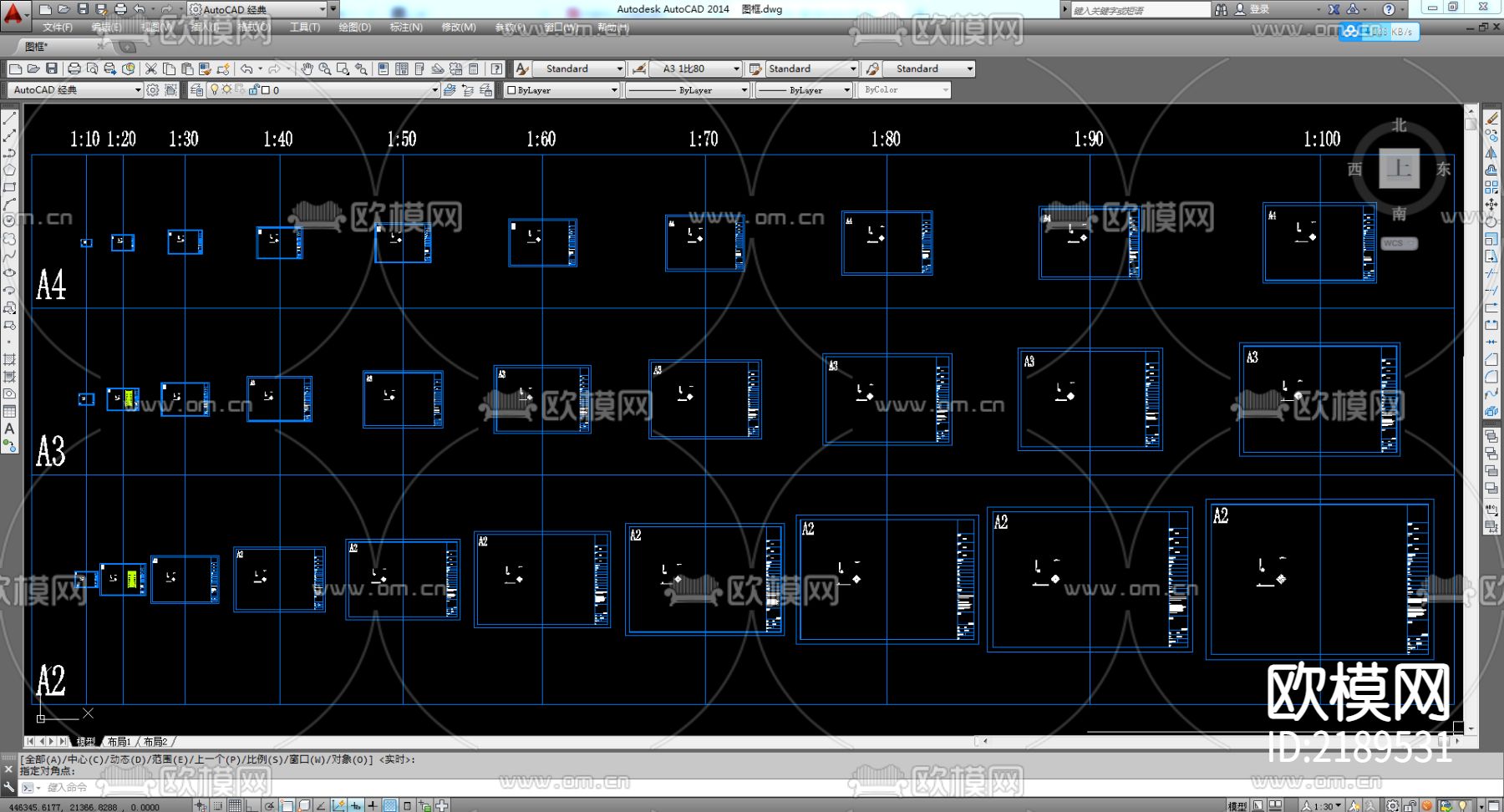
Task: Switch to the 布局1 layout tab
Action: click(x=119, y=741)
